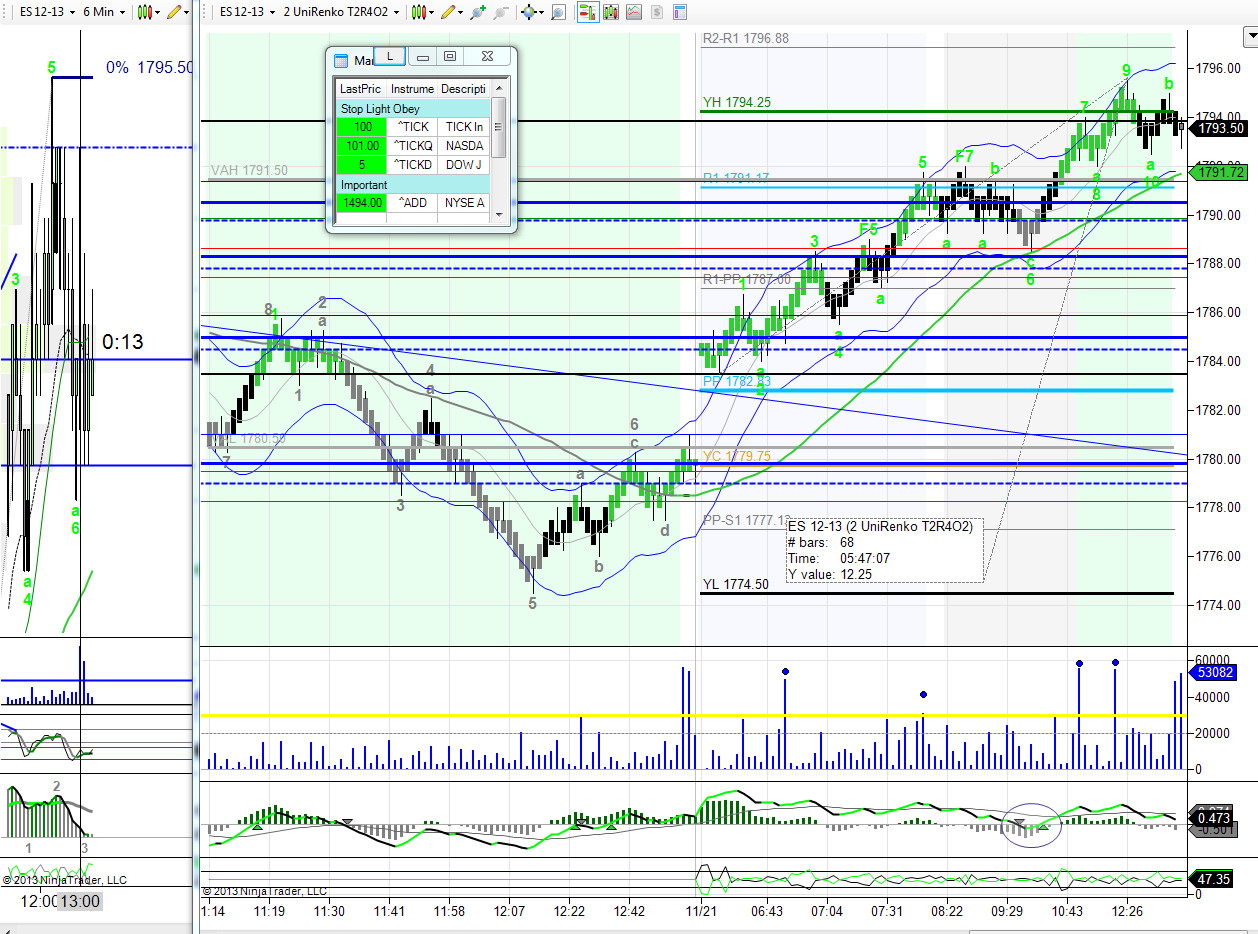This screenshot has height=934, width=1258.
Task: Sort by Instrume column header
Action: point(412,89)
